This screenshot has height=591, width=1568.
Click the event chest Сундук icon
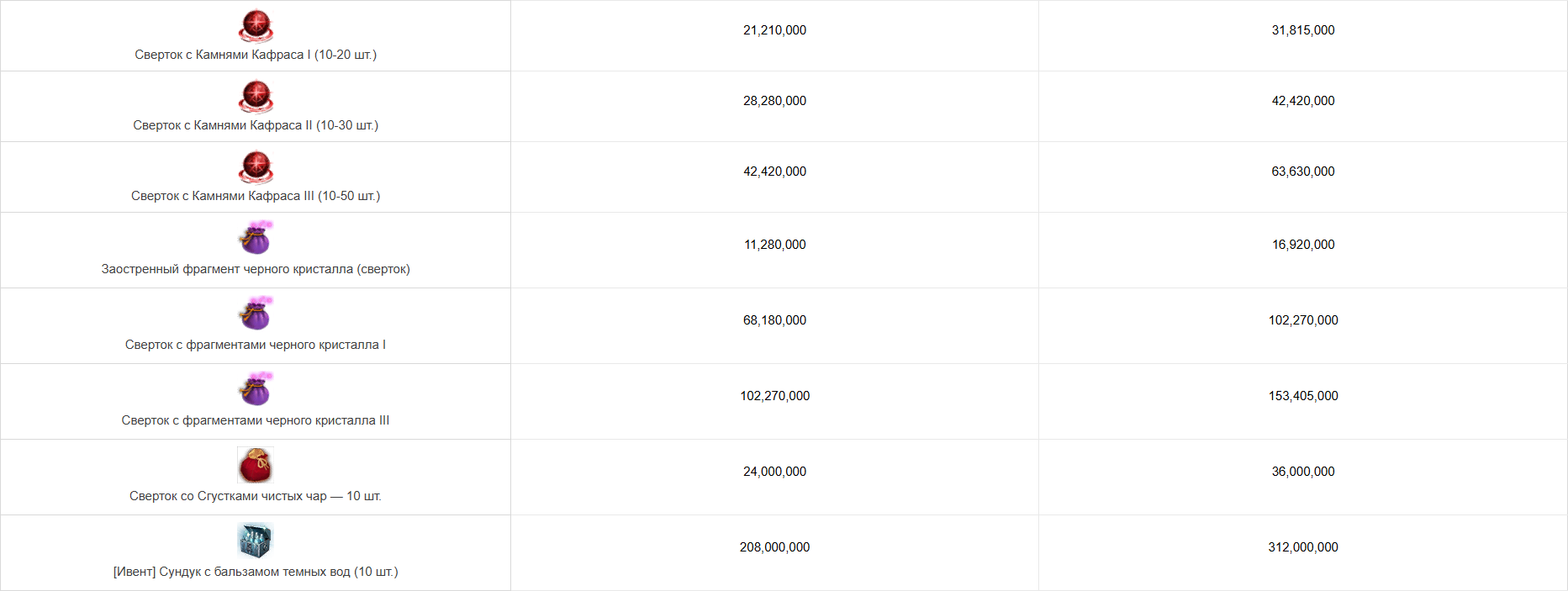256,541
